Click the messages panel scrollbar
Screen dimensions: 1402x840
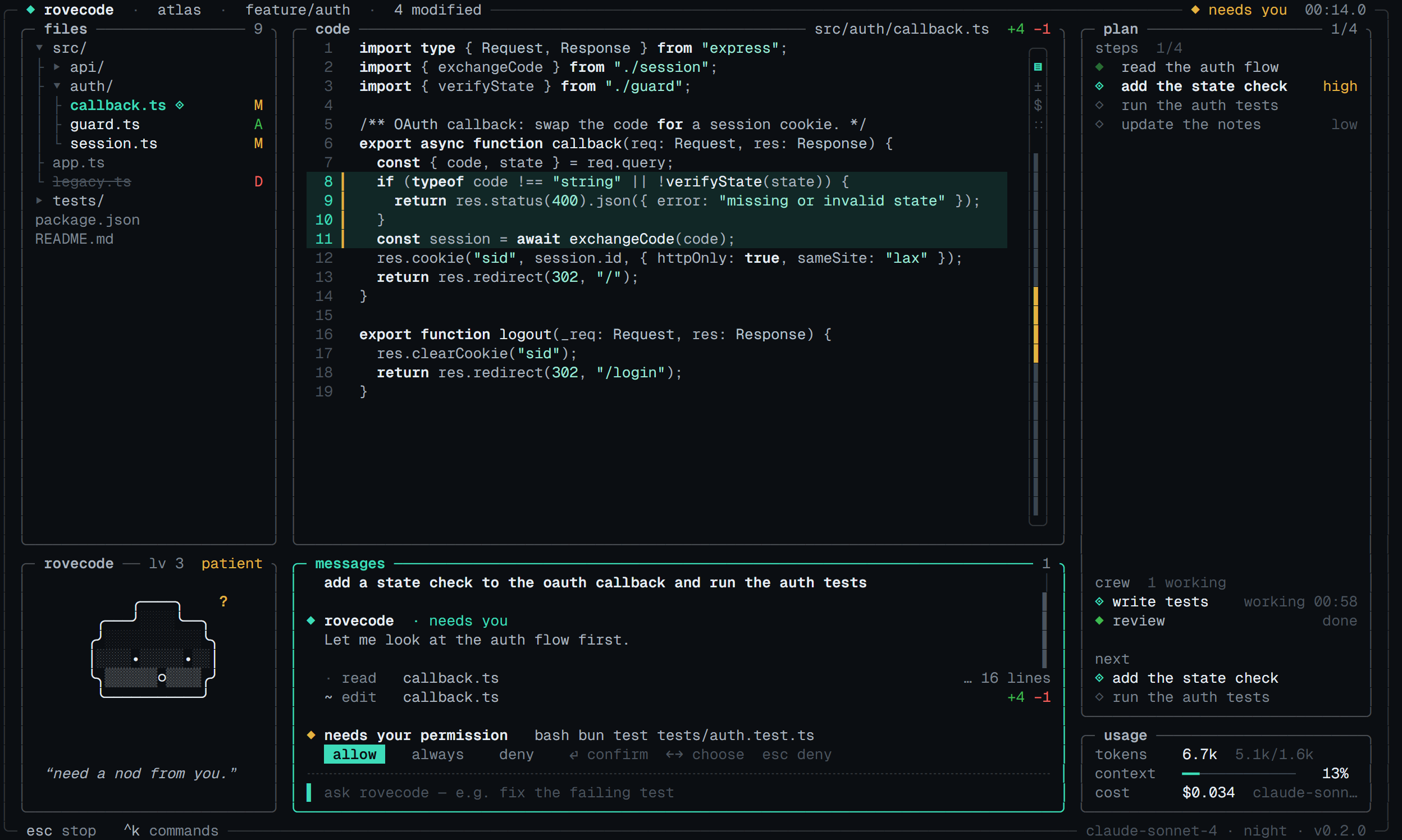(1044, 630)
